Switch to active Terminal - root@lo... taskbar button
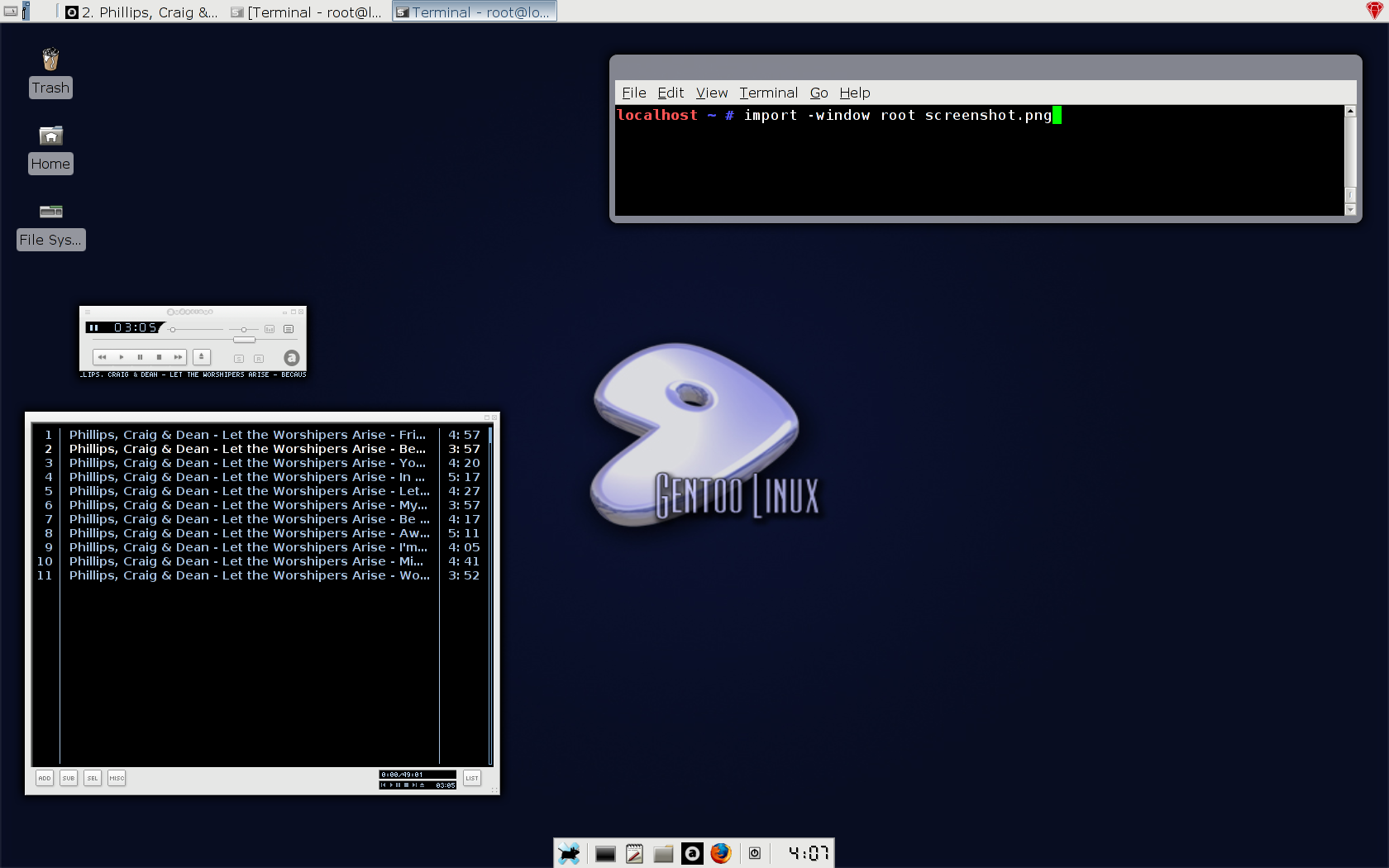The width and height of the screenshot is (1389, 868). [x=474, y=12]
